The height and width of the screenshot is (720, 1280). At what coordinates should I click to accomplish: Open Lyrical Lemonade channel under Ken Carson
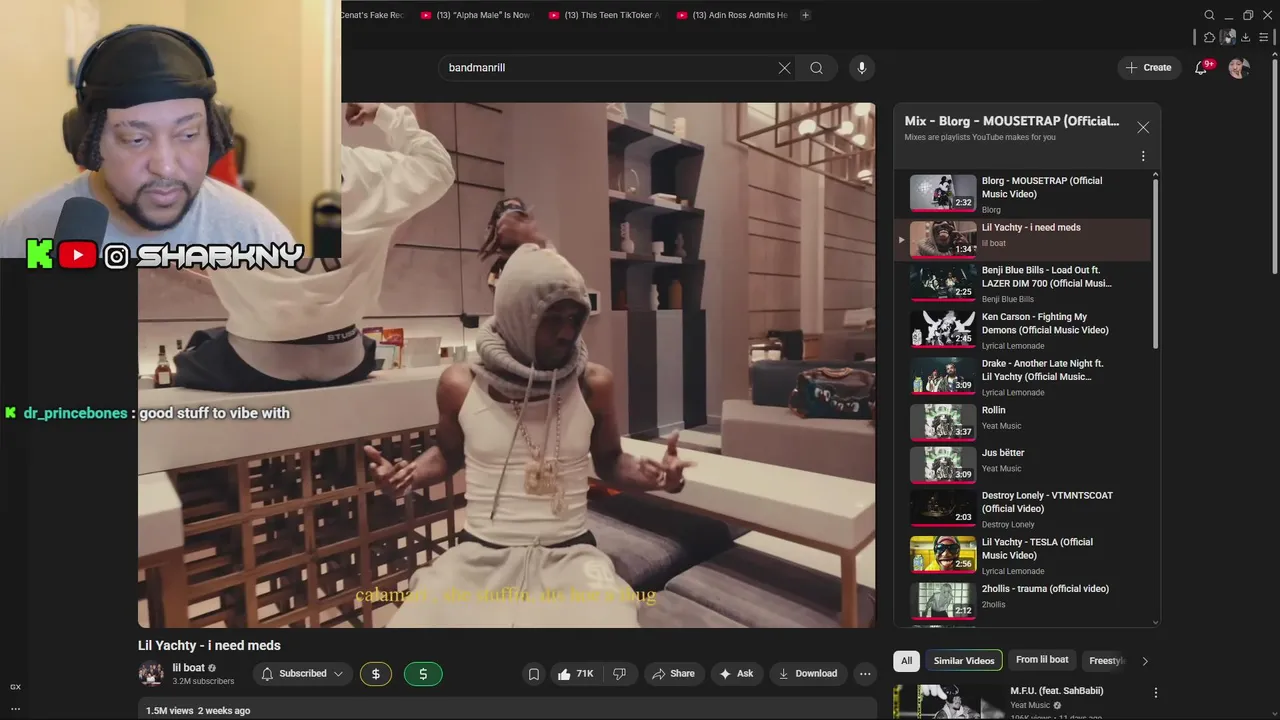(x=1013, y=346)
